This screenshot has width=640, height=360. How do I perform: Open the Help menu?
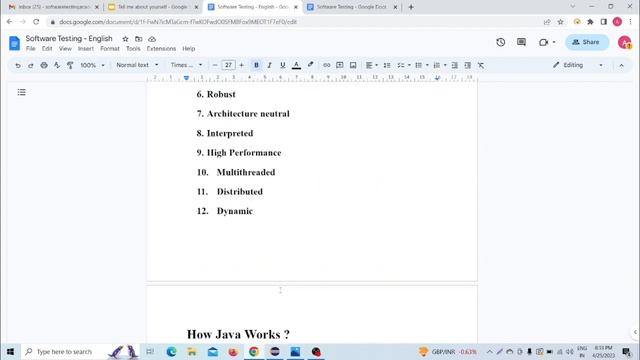189,49
